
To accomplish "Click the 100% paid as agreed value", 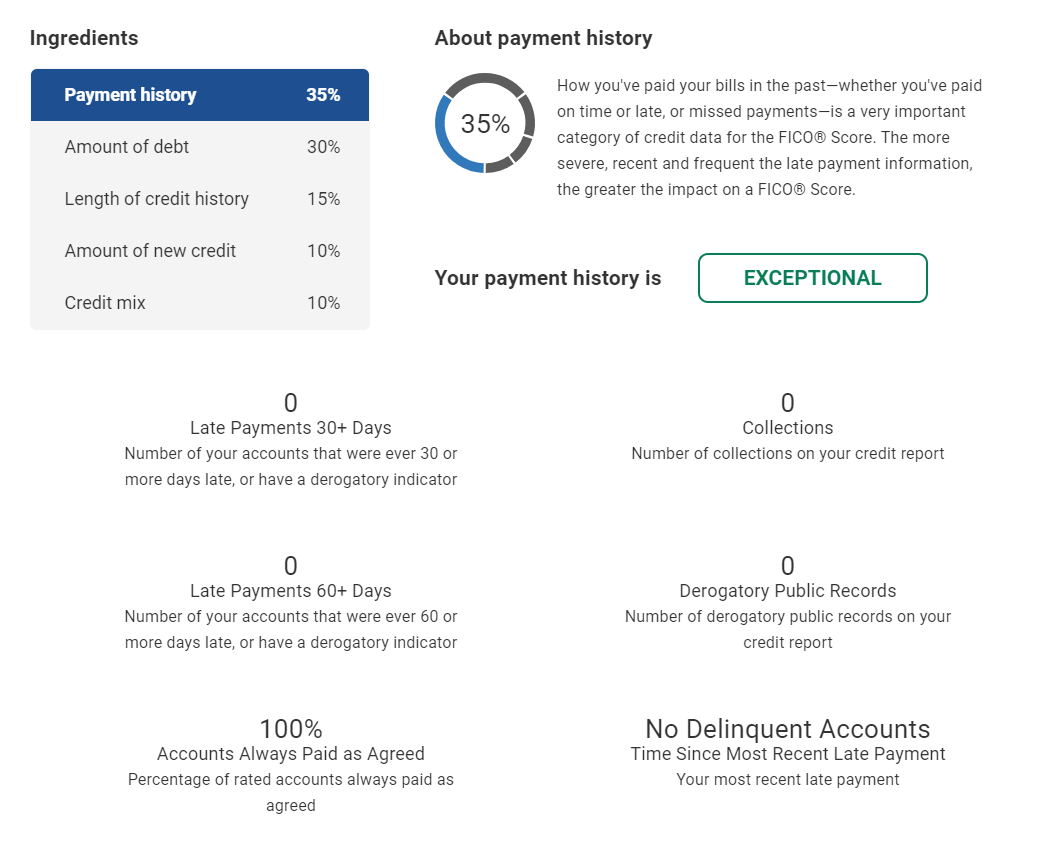I will [291, 729].
